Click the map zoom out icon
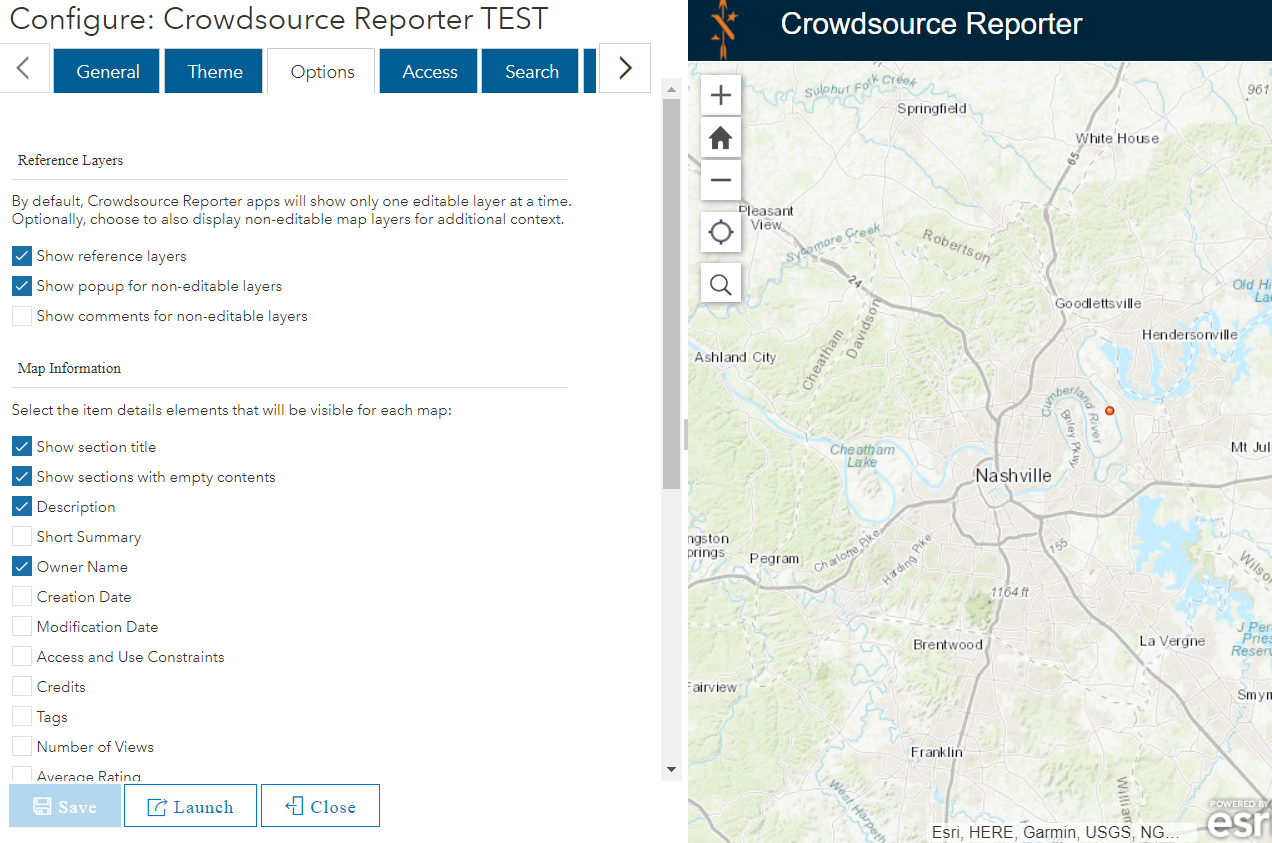This screenshot has height=843, width=1272. coord(721,180)
